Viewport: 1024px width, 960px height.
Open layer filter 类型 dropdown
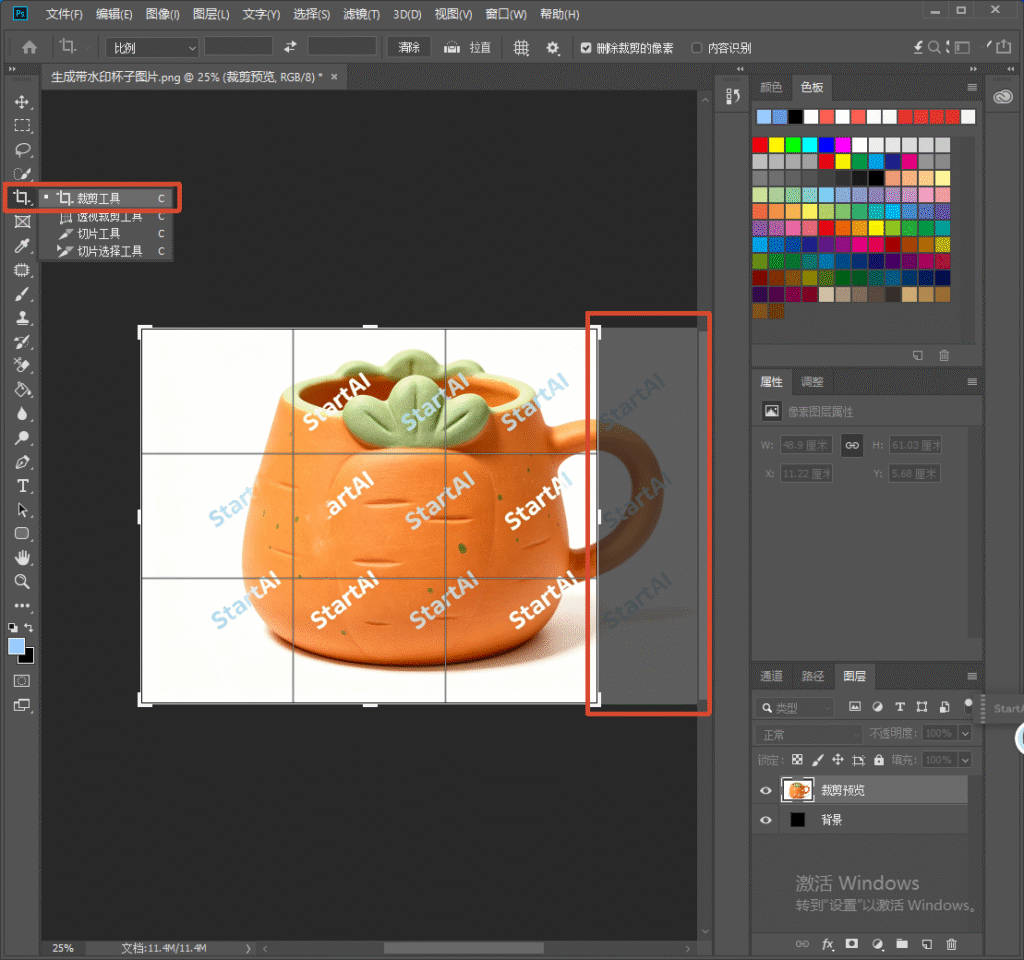coord(795,707)
